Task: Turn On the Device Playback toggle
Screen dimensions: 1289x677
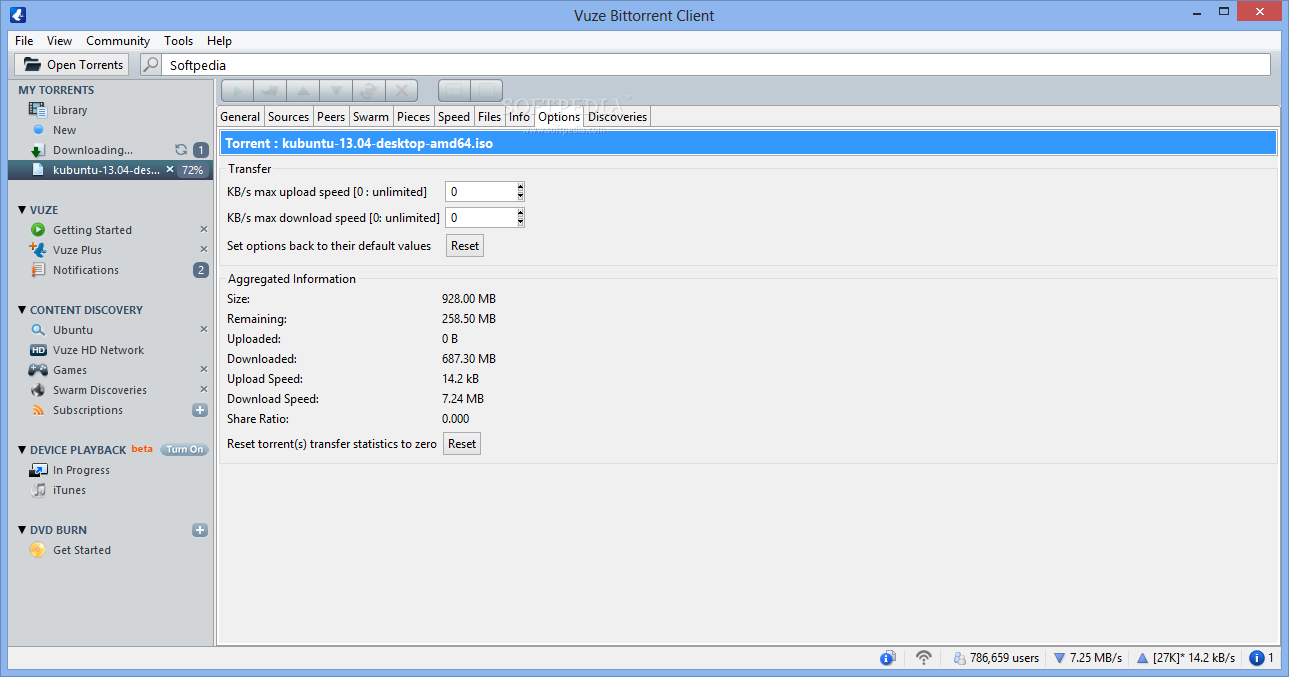Action: (x=184, y=450)
